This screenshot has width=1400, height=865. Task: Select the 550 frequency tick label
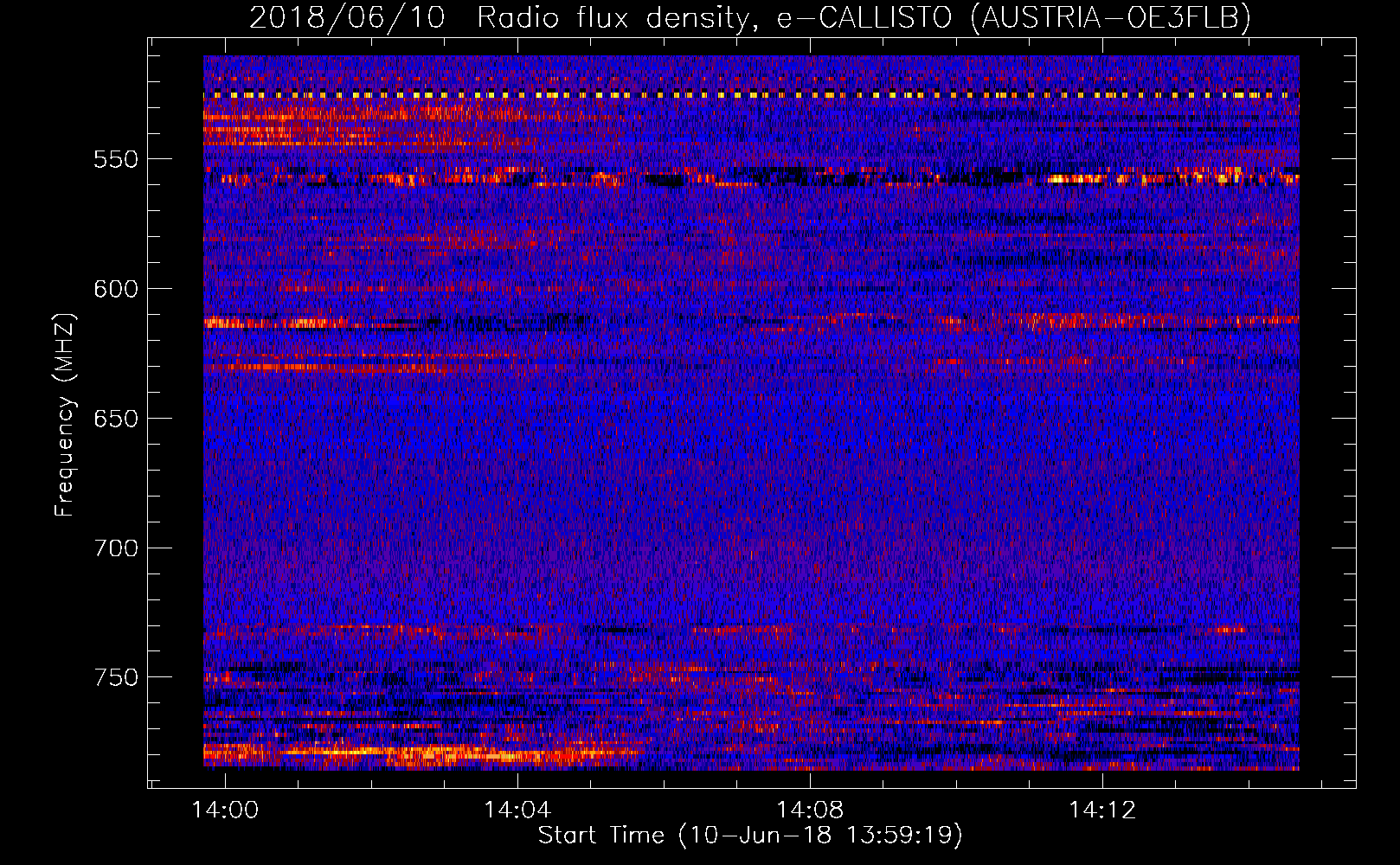116,159
